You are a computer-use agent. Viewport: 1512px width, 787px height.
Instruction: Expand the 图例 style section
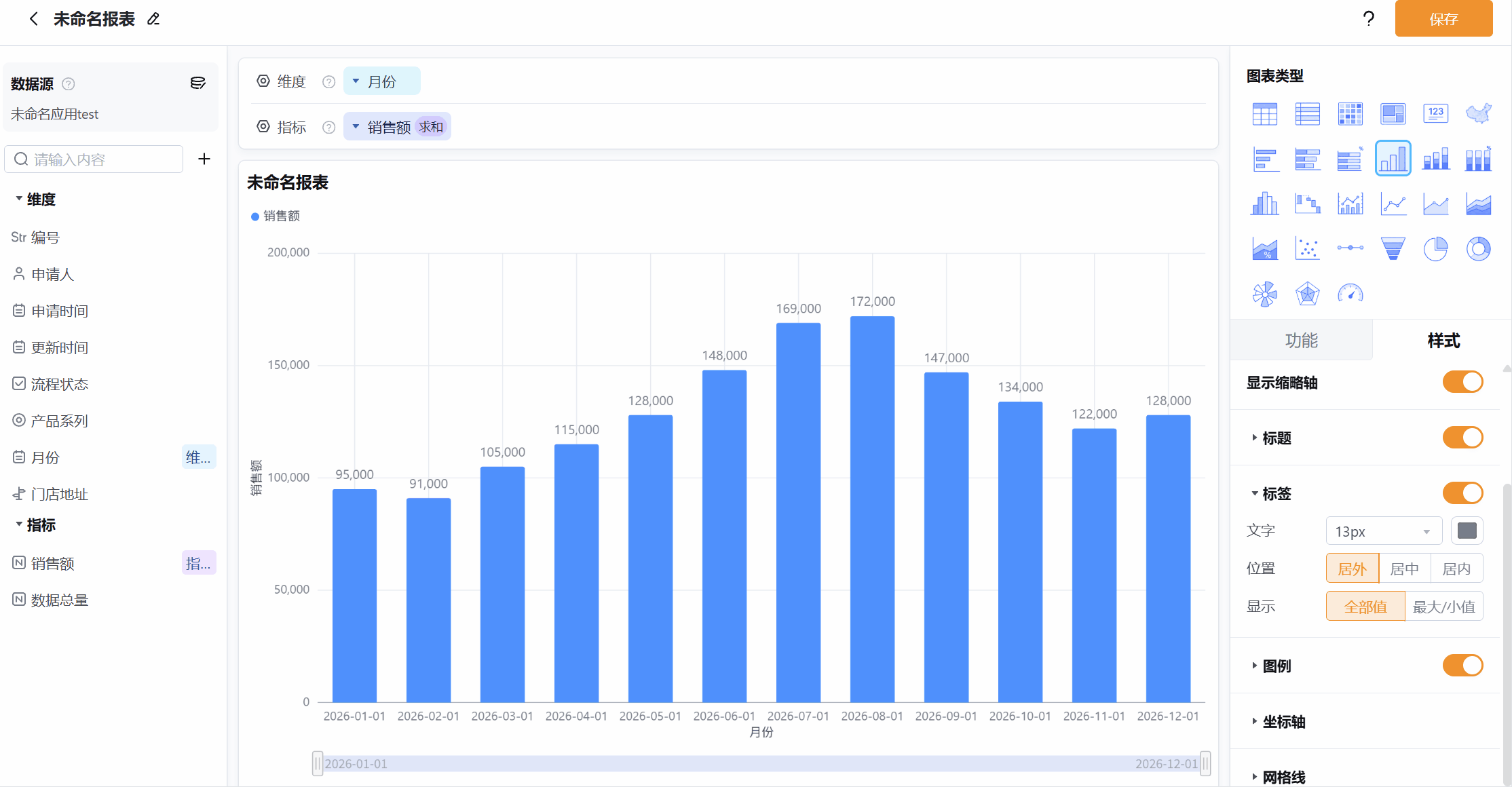click(1255, 666)
